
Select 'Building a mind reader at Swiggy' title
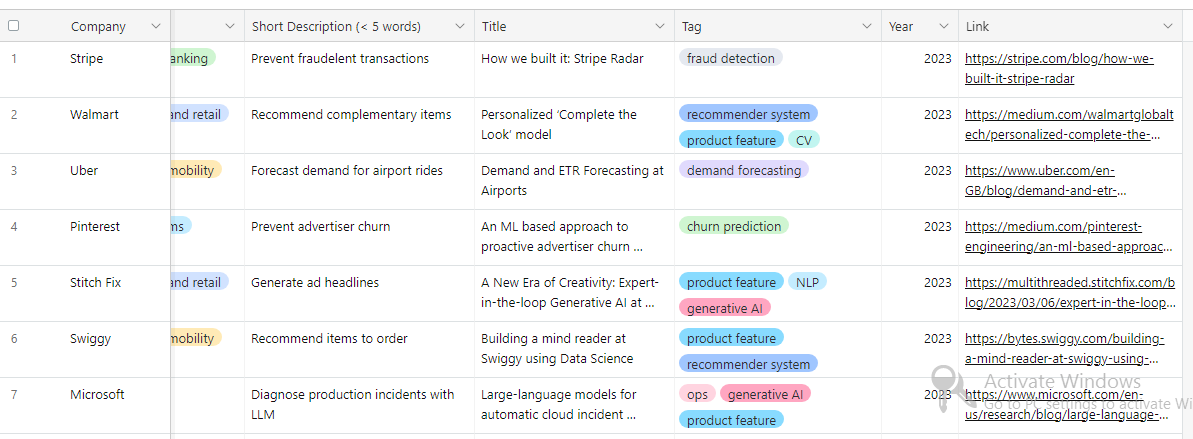[574, 349]
